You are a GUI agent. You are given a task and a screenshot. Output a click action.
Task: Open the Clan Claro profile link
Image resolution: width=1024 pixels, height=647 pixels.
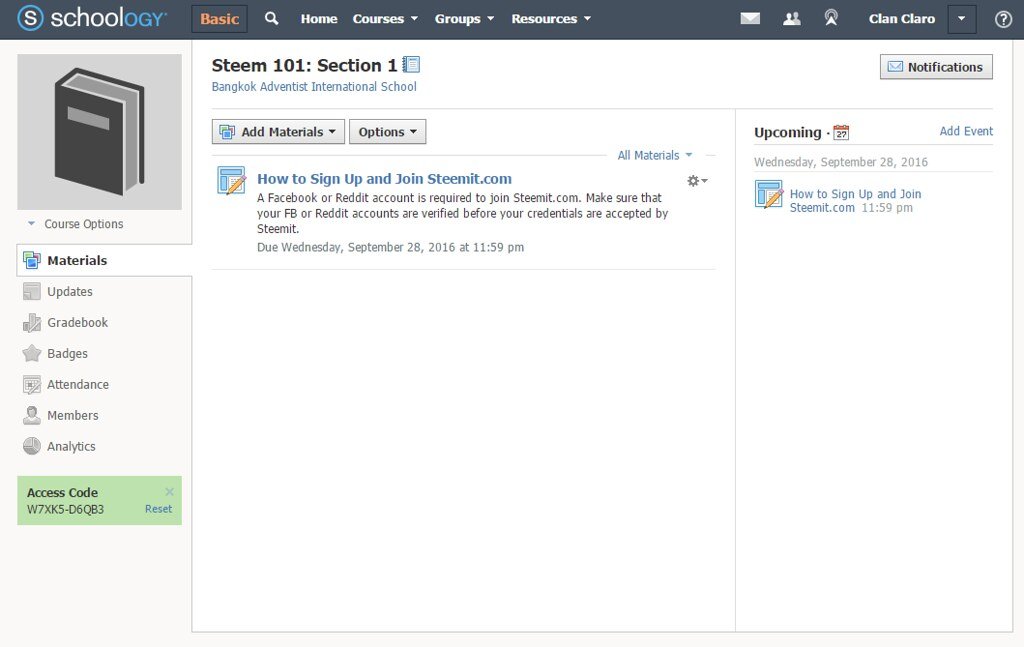pos(901,19)
